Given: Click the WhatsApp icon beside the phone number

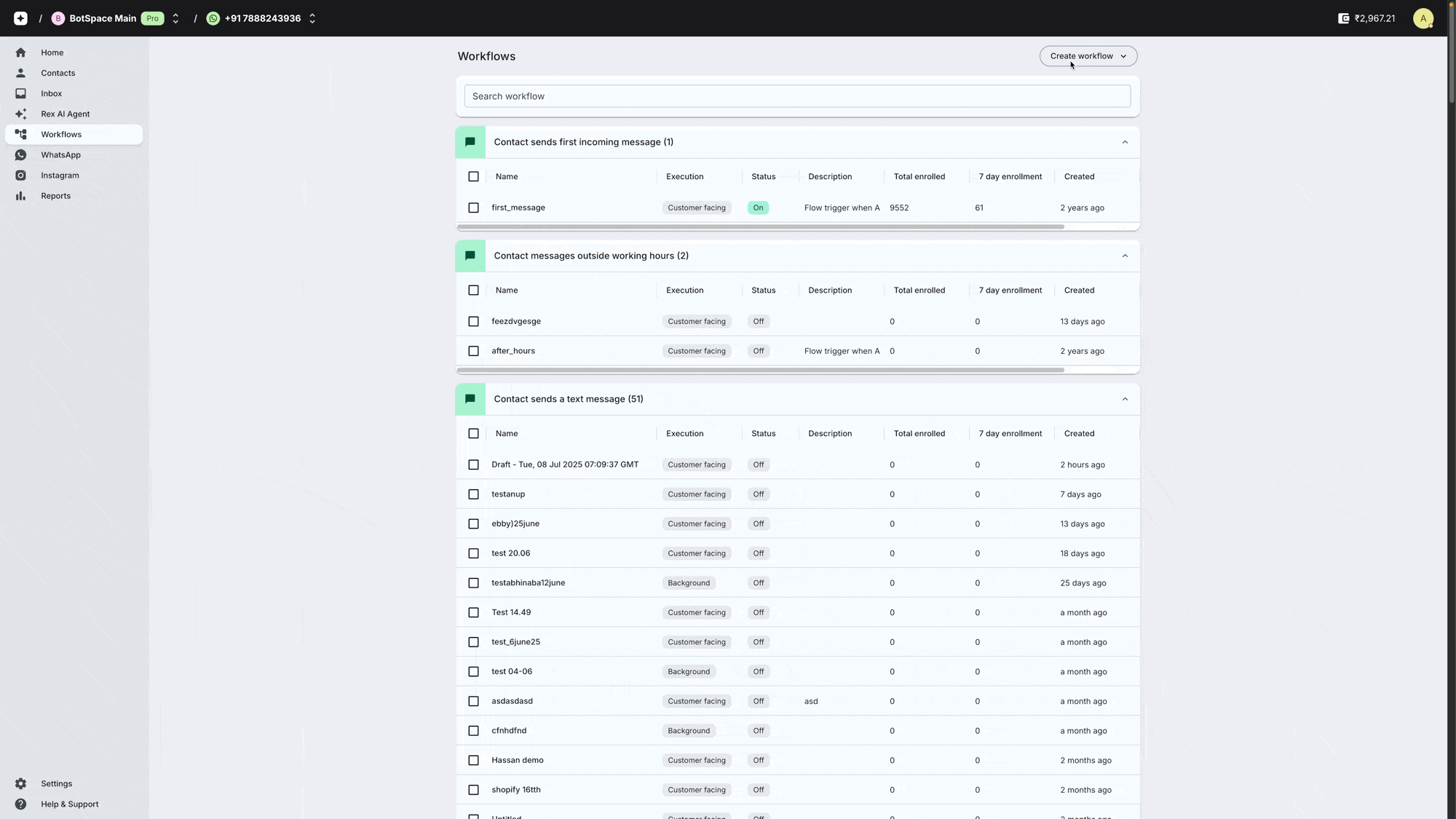Looking at the screenshot, I should tap(213, 18).
